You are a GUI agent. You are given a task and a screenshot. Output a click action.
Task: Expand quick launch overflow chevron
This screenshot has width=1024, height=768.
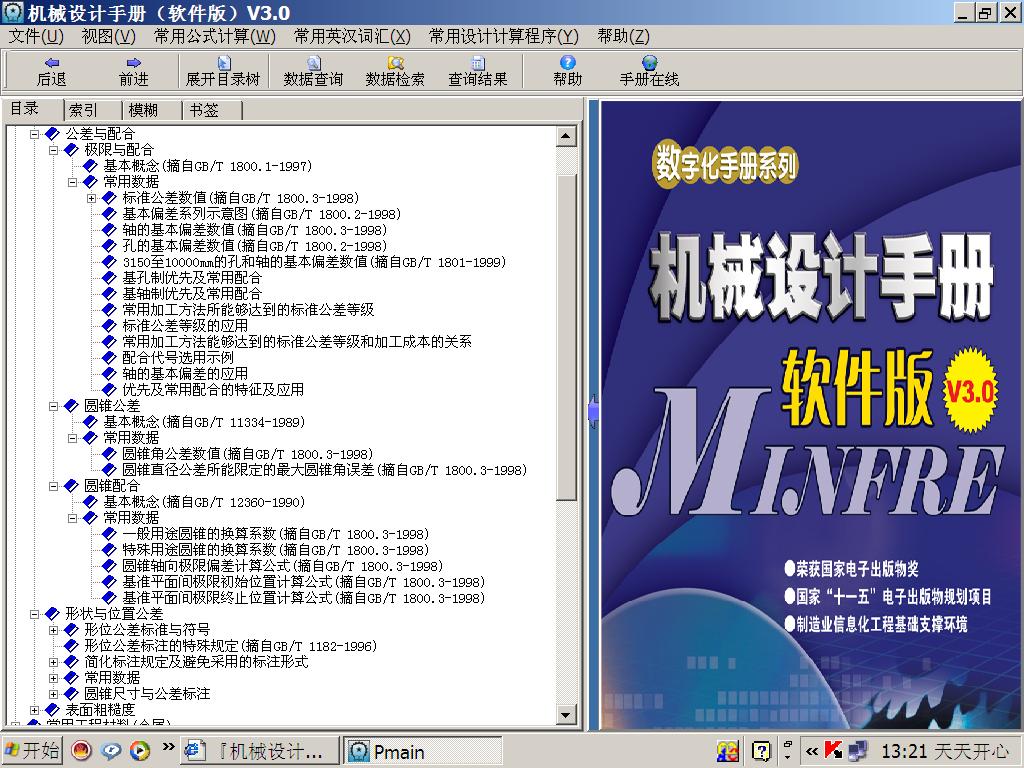click(168, 746)
